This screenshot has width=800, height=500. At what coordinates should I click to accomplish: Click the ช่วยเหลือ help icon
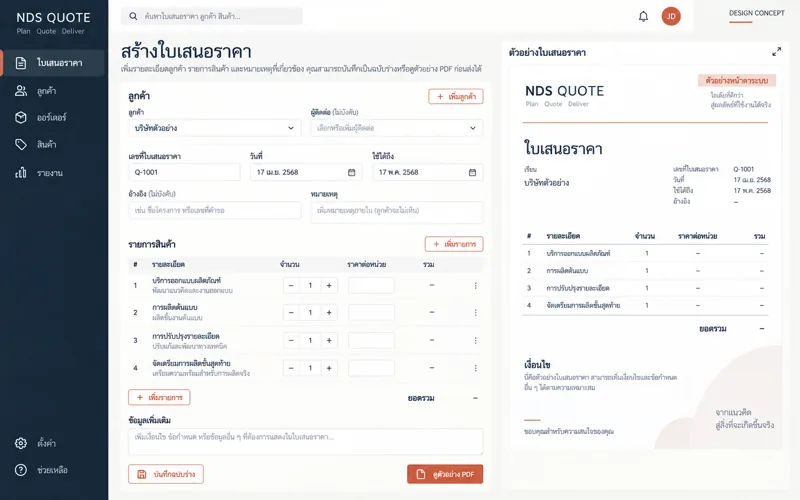21,470
